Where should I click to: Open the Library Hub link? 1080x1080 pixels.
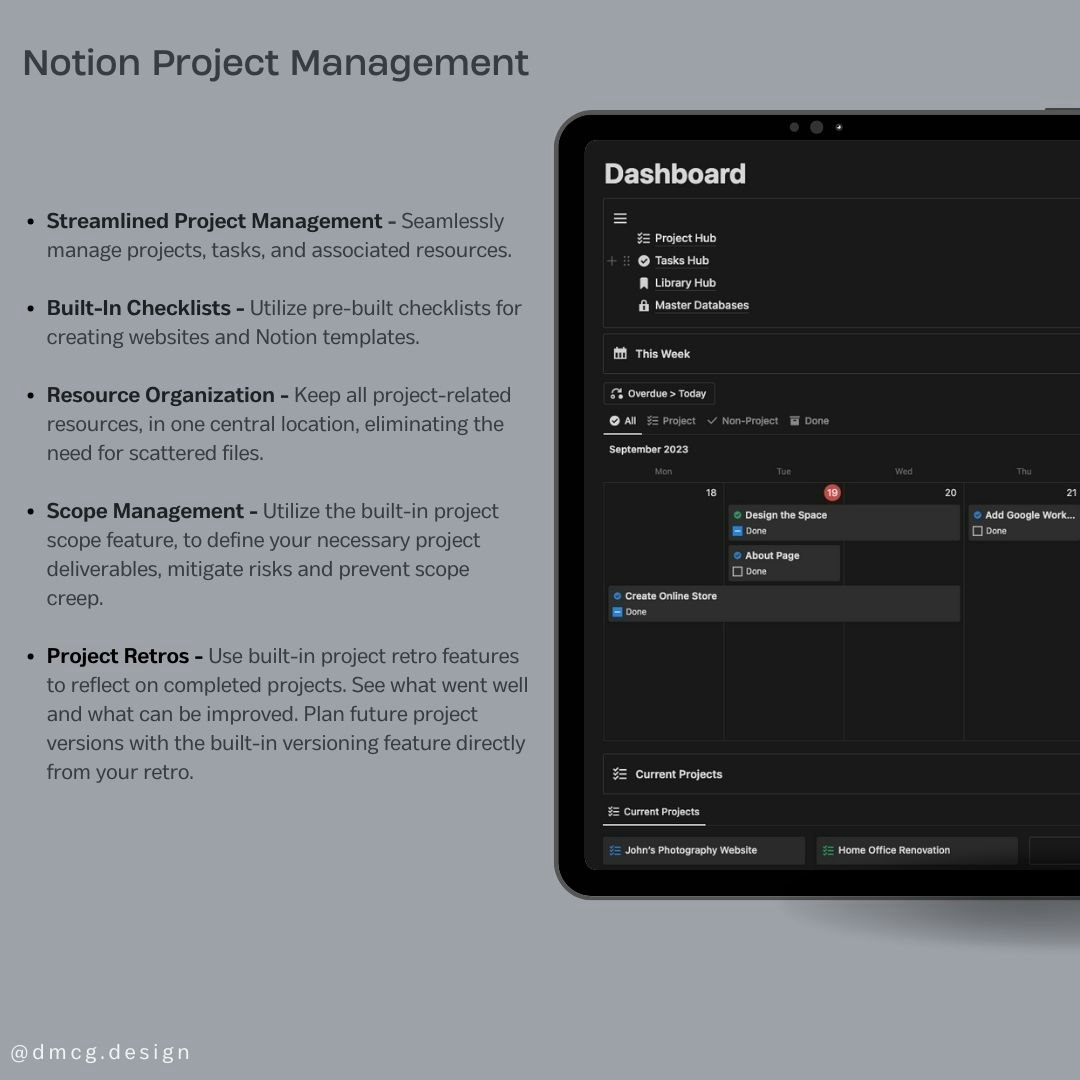pyautogui.click(x=685, y=283)
